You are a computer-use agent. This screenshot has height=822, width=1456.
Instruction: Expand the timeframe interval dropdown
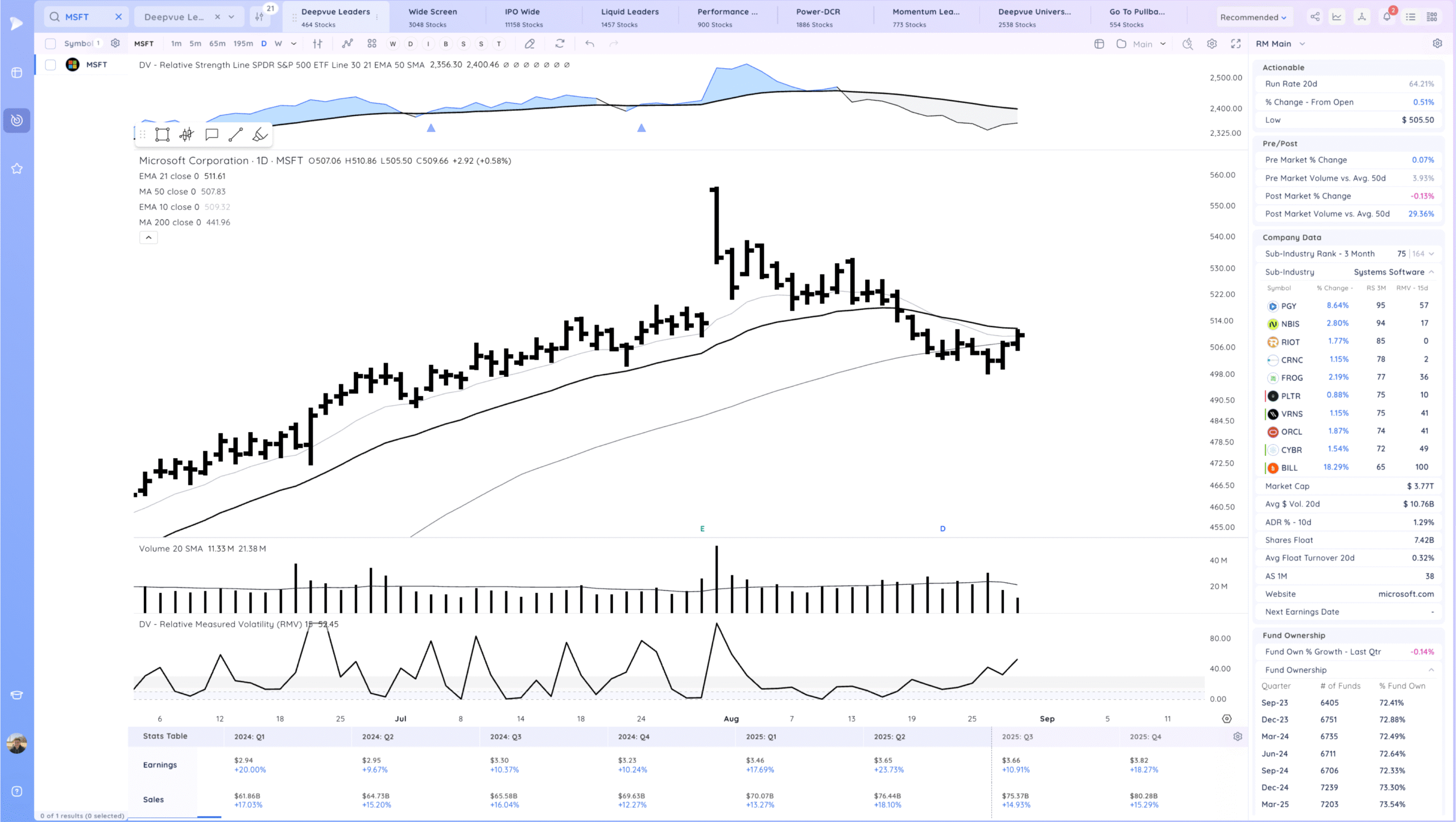(x=293, y=44)
